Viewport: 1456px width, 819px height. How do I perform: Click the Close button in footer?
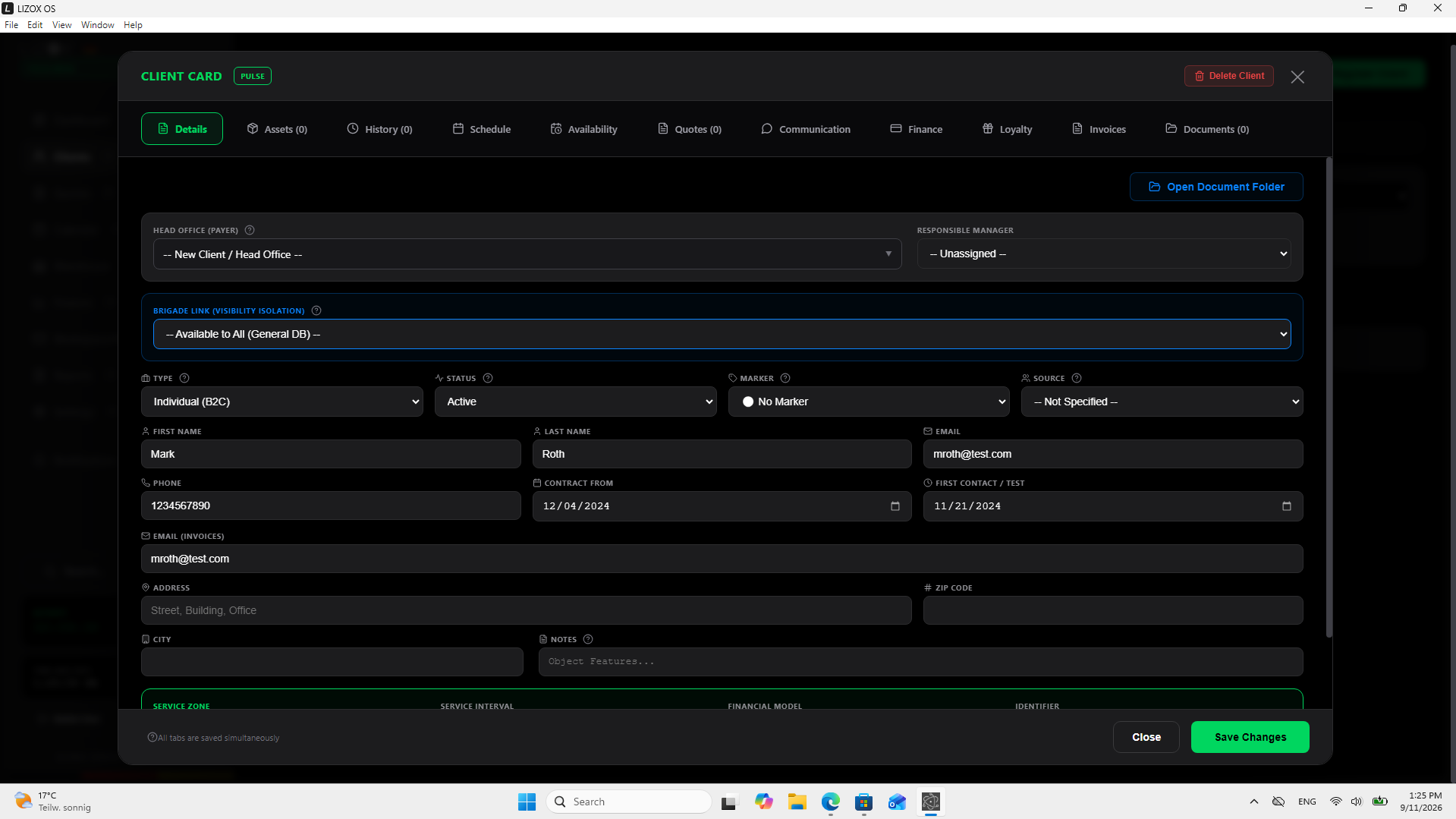click(1146, 737)
